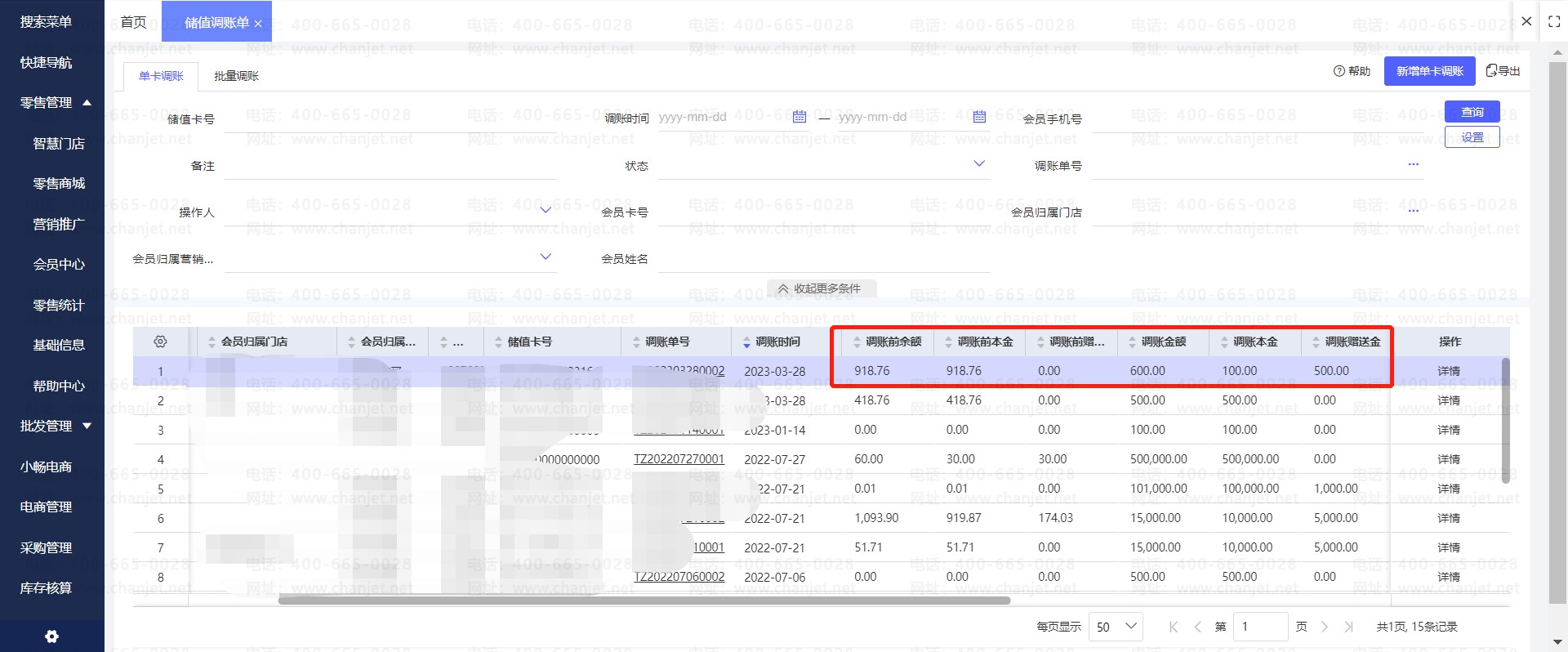Click the page number input box
1568x652 pixels.
pos(1260,627)
